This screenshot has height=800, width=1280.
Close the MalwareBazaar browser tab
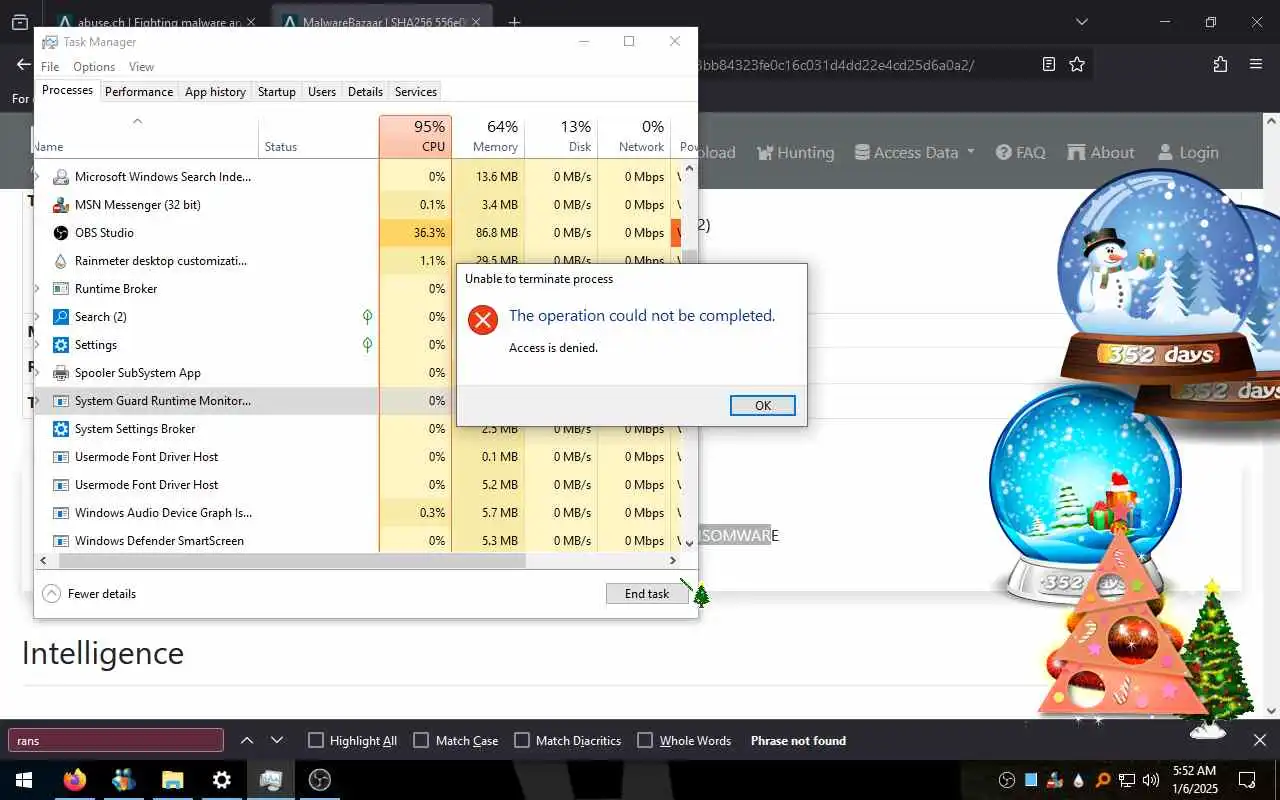coord(475,22)
